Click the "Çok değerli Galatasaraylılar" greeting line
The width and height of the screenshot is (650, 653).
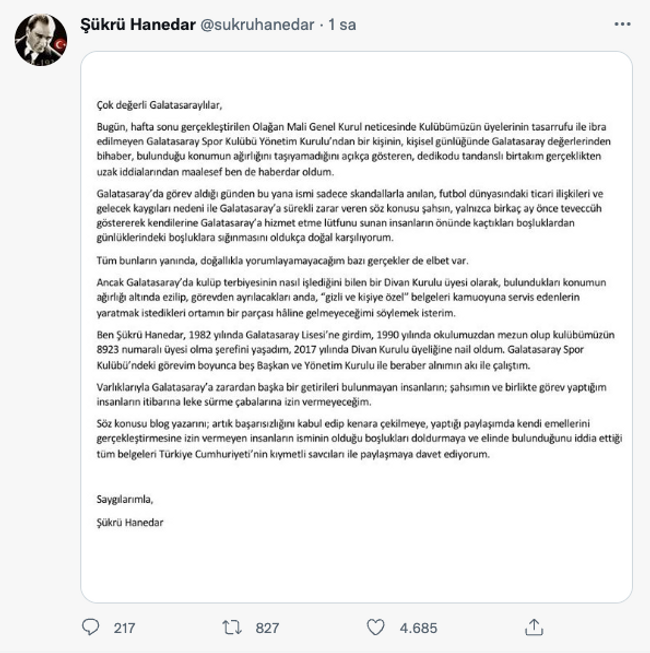pyautogui.click(x=159, y=105)
